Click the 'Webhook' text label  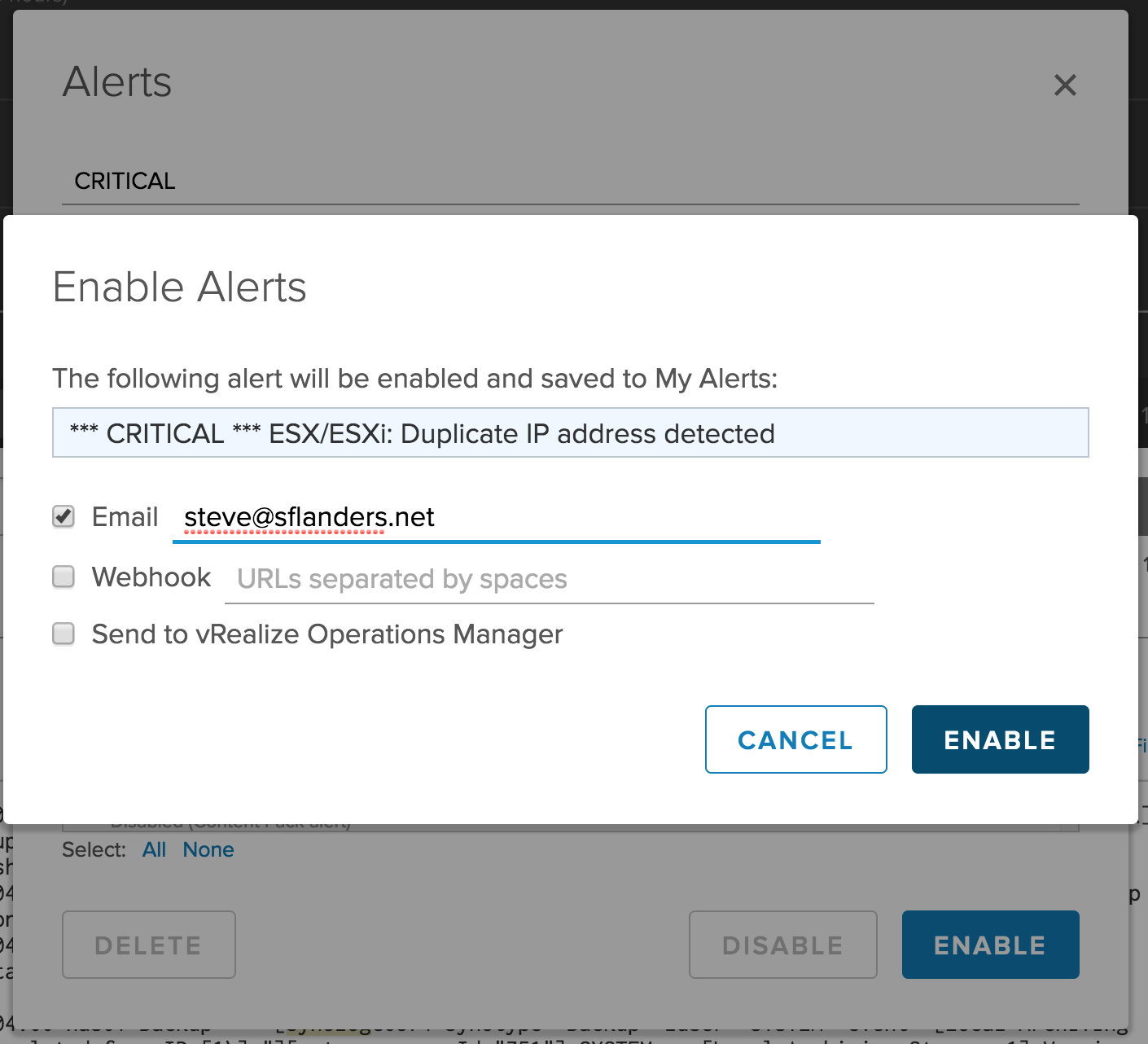click(x=151, y=577)
